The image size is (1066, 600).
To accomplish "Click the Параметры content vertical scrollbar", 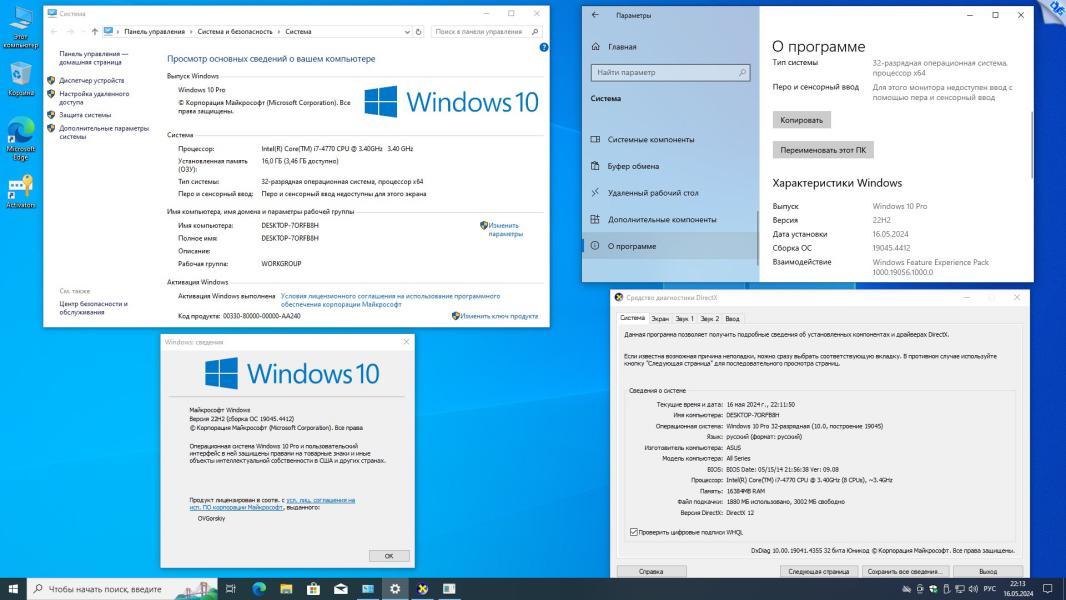I will [x=1031, y=145].
